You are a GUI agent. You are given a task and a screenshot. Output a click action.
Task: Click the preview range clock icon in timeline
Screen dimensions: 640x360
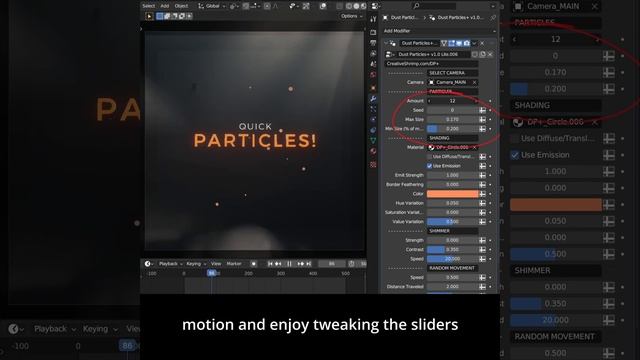351,264
